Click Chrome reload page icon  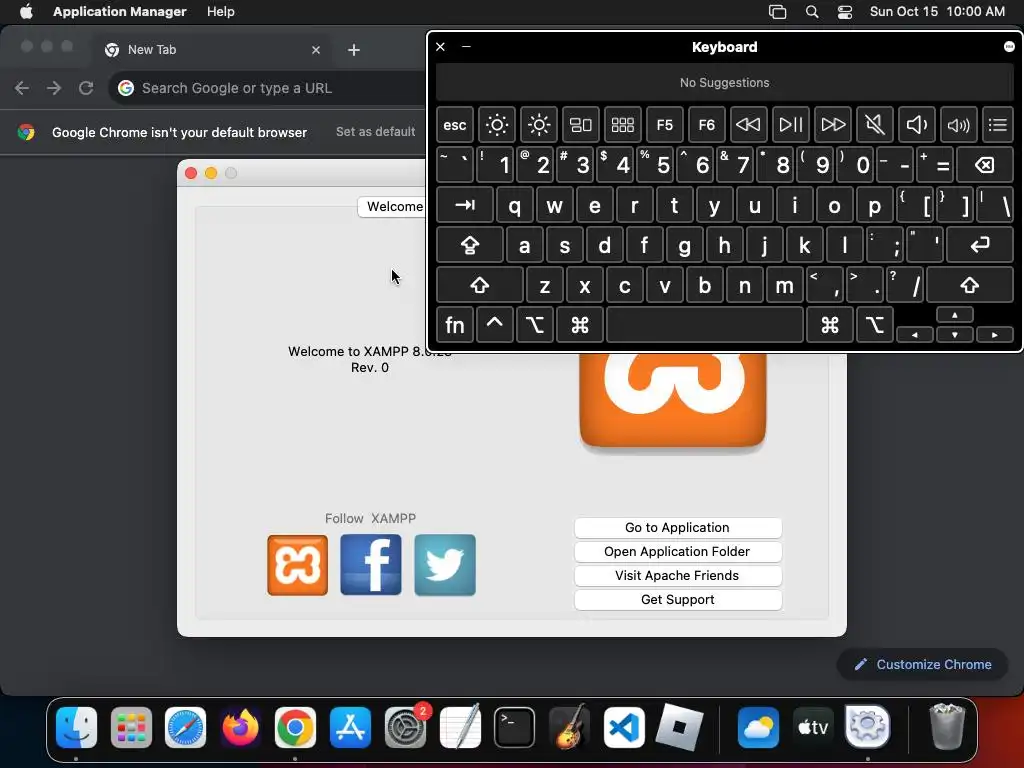tap(86, 88)
